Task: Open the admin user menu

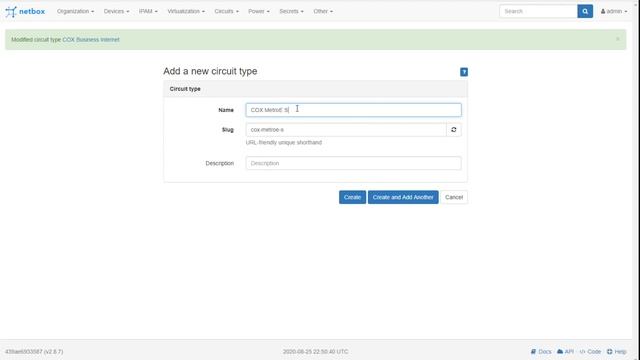Action: 613,11
